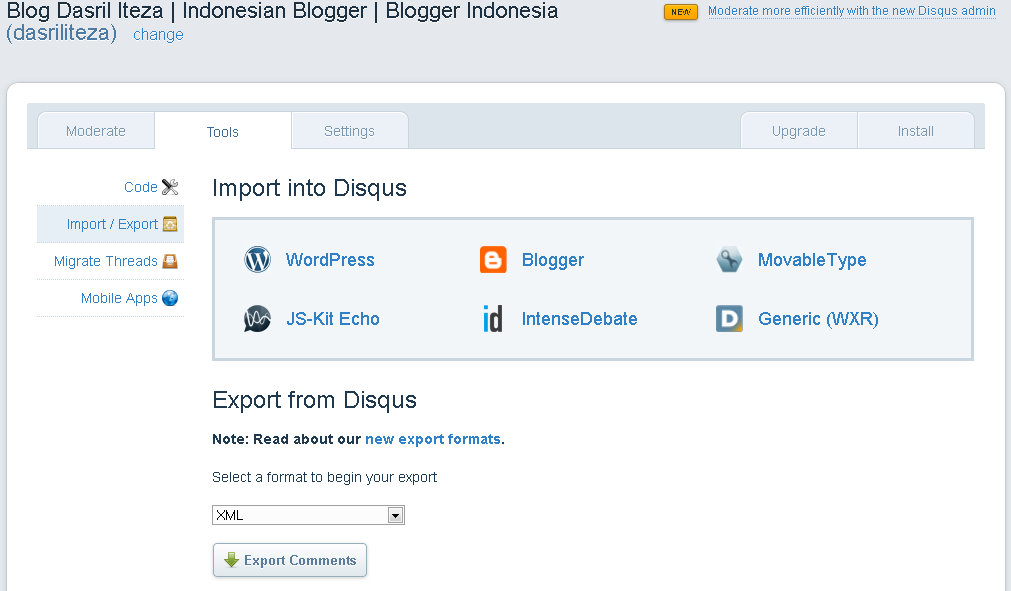Open Migrate Threads via its tray icon
This screenshot has height=591, width=1011.
(x=171, y=261)
